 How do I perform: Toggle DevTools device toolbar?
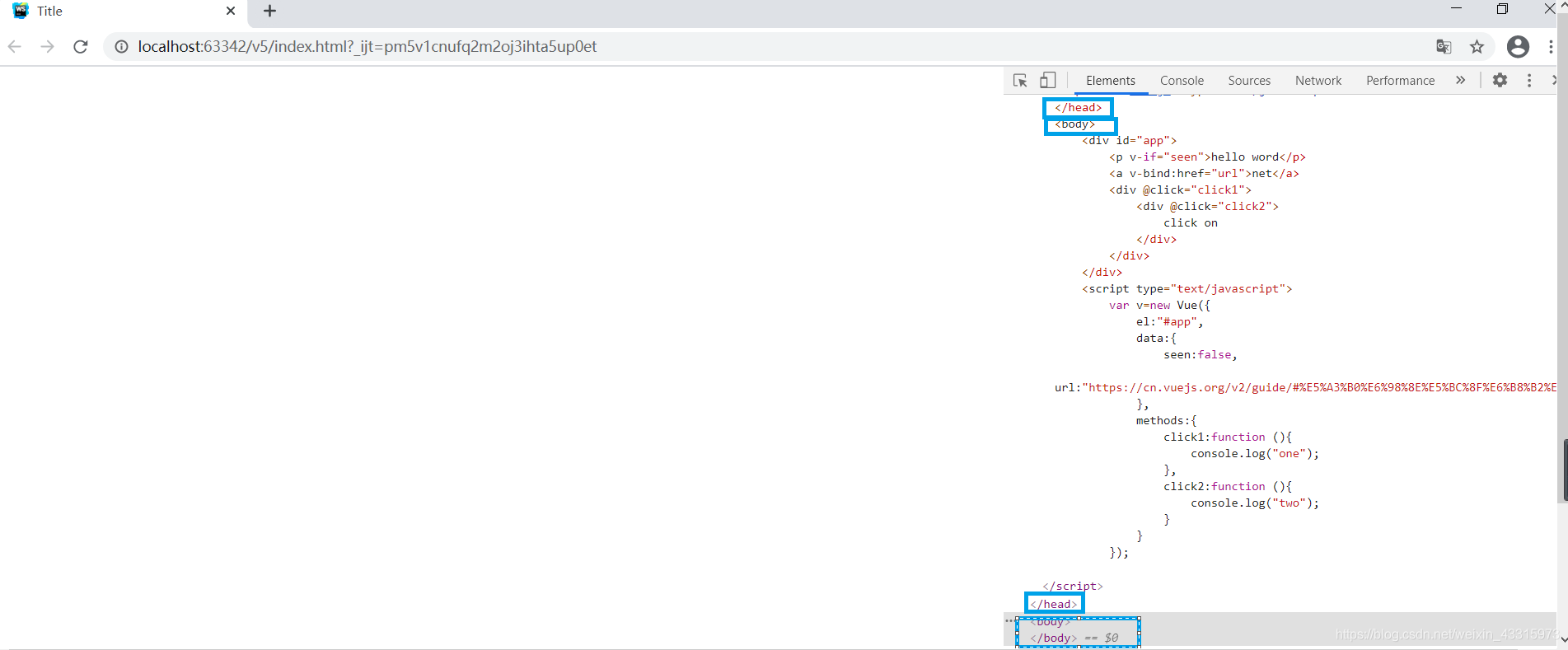click(1047, 80)
